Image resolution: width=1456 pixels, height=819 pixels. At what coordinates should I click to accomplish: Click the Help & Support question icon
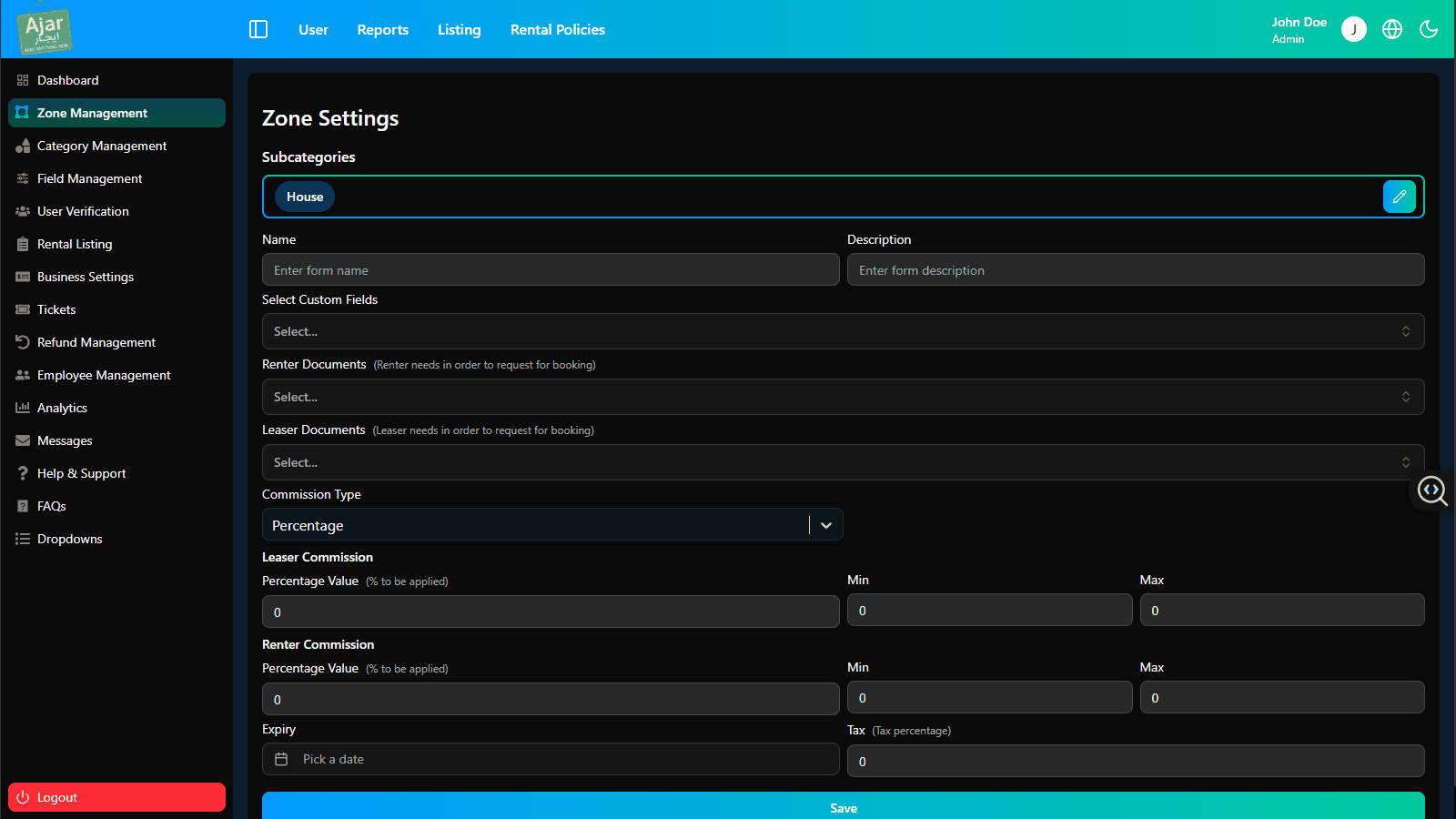pos(23,473)
